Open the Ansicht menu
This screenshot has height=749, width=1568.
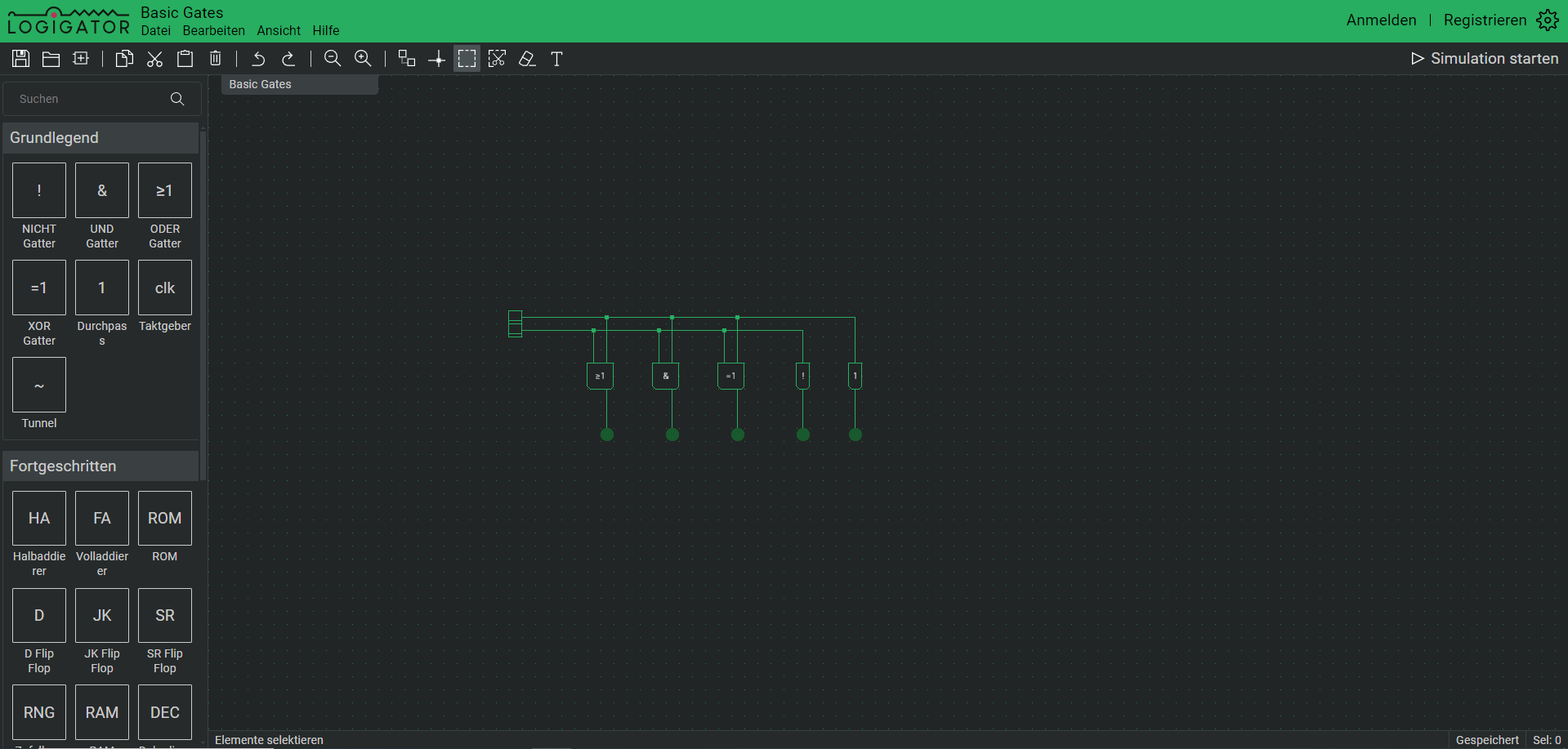pyautogui.click(x=278, y=30)
